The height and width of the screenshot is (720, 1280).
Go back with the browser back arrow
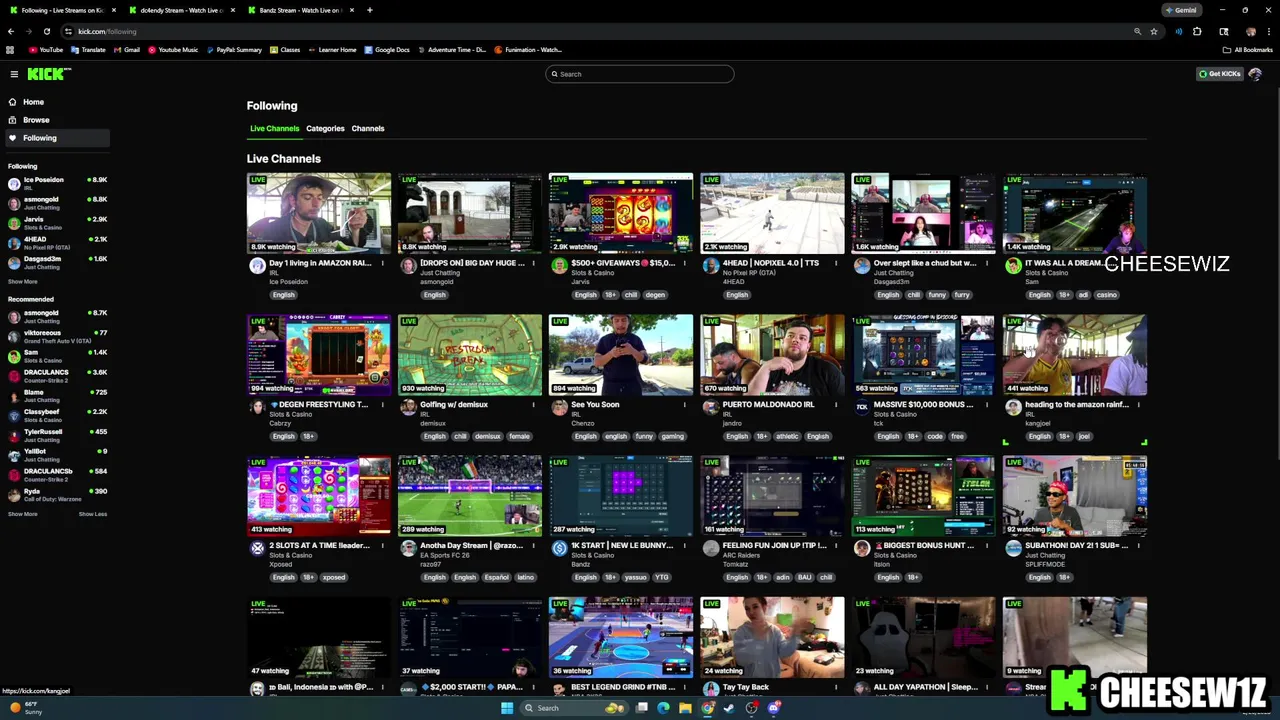pyautogui.click(x=11, y=31)
